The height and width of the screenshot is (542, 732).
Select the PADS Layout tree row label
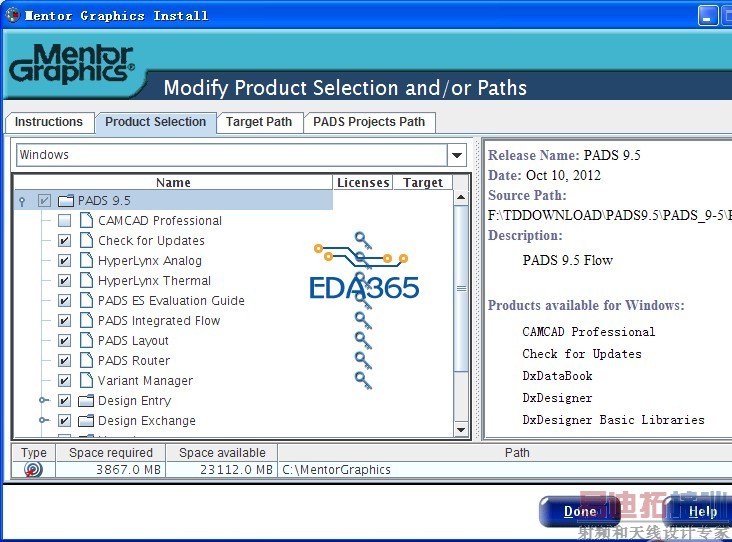pyautogui.click(x=133, y=340)
